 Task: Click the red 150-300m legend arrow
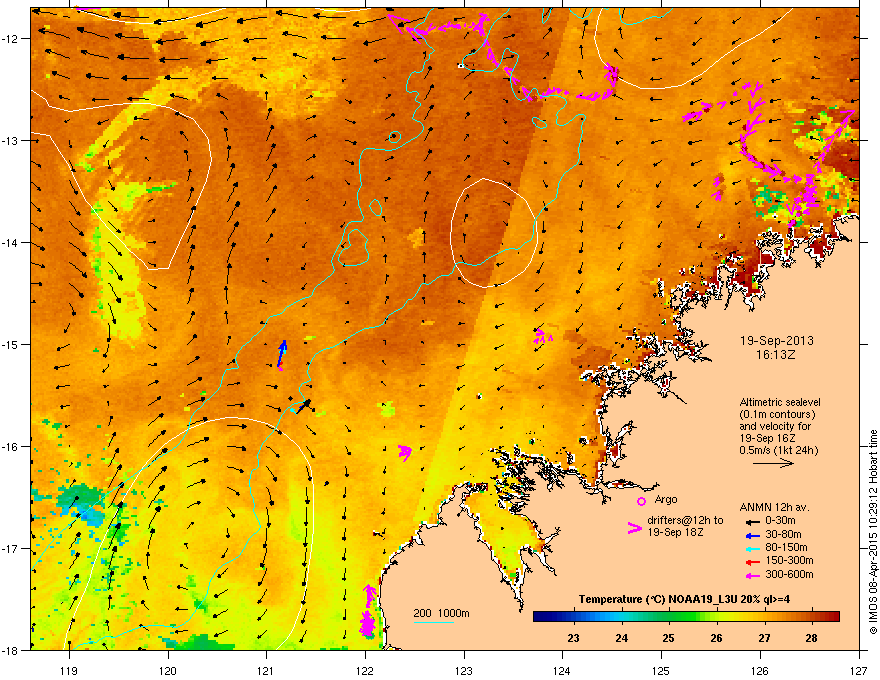[751, 561]
